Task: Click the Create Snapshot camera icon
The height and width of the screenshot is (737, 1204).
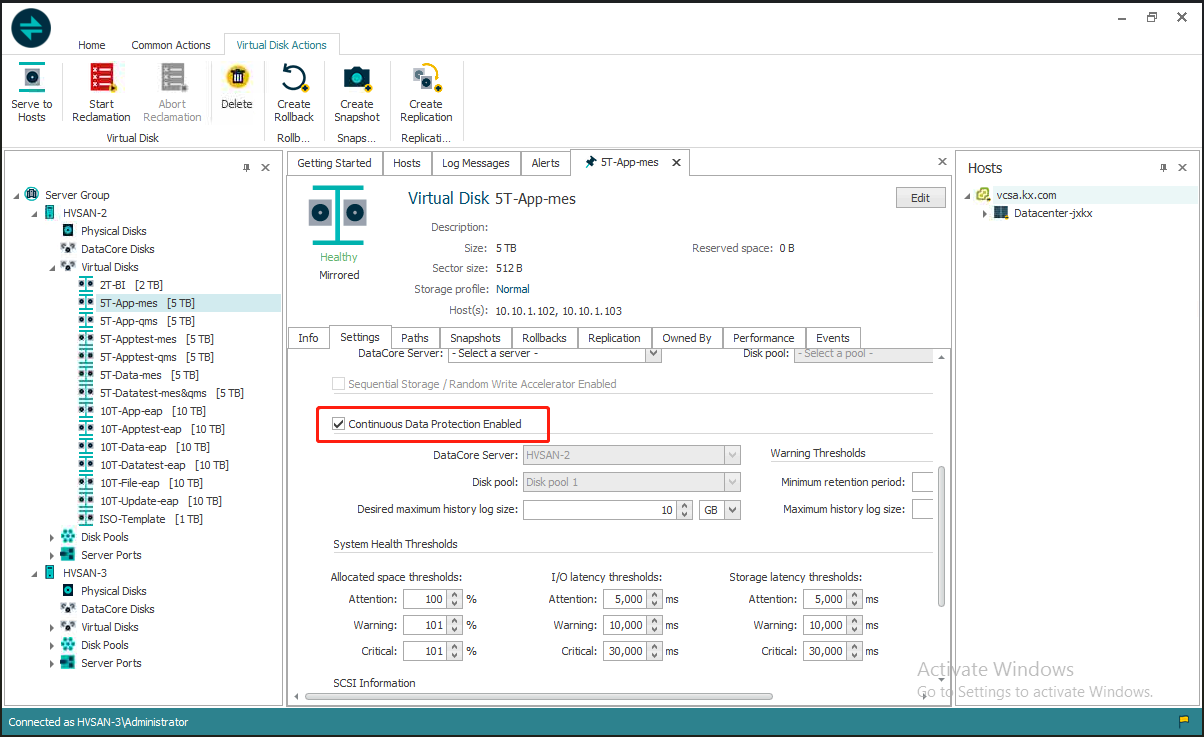Action: point(357,78)
